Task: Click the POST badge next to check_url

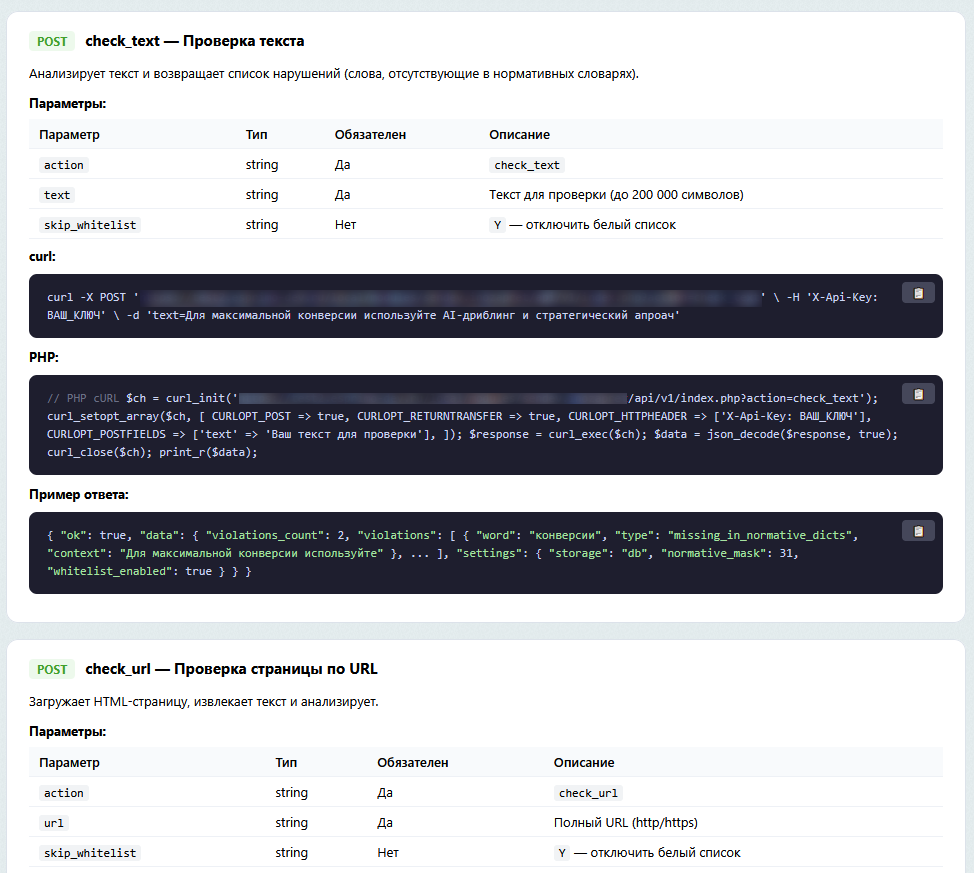Action: [51, 668]
